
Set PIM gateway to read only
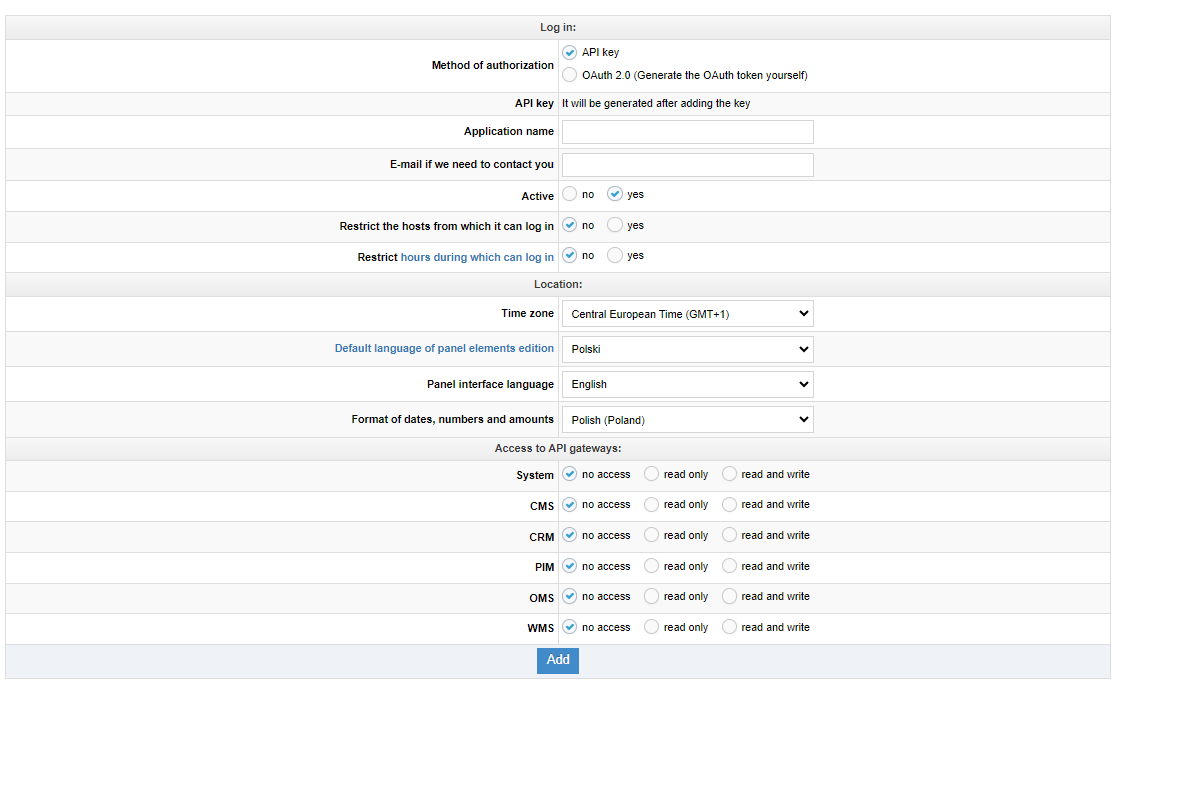[x=652, y=565]
